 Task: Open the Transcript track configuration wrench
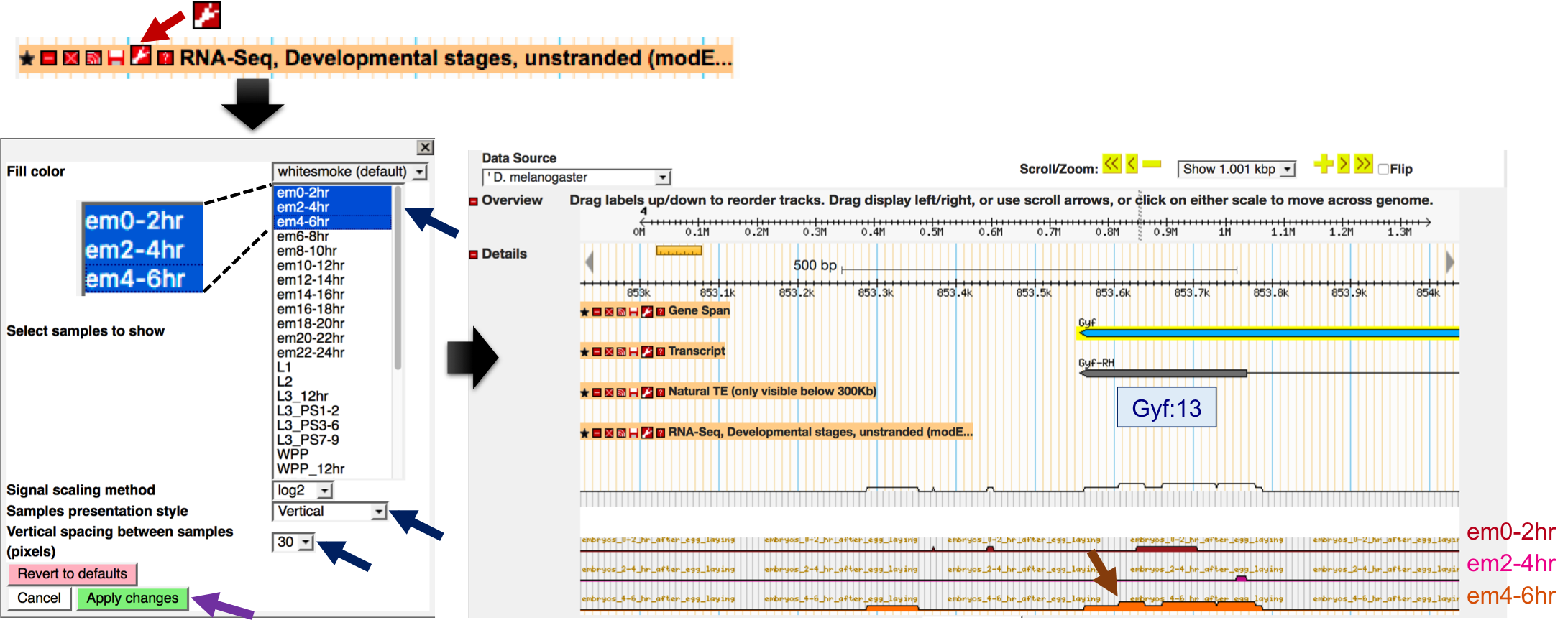(x=647, y=351)
